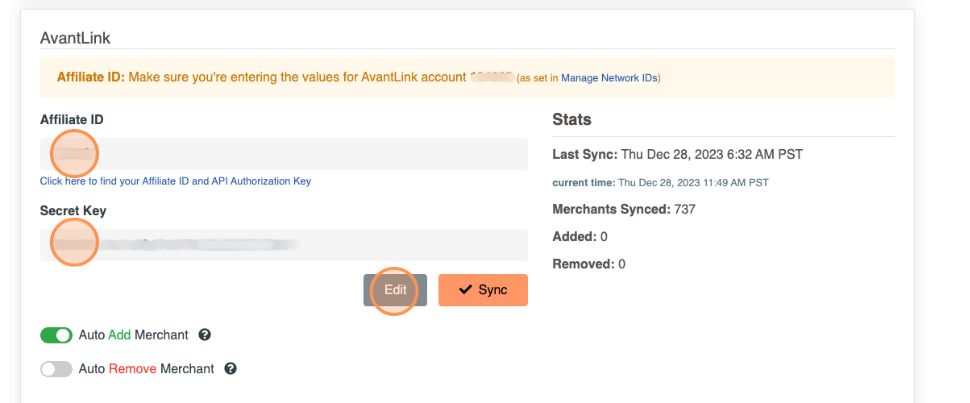Screen dimensions: 970x403
Task: Click the checkmark icon on Sync button
Action: pyautogui.click(x=465, y=290)
